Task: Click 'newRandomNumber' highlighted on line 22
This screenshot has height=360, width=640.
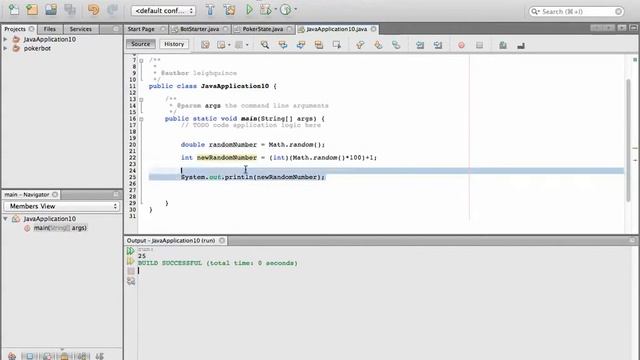Action: pos(227,158)
